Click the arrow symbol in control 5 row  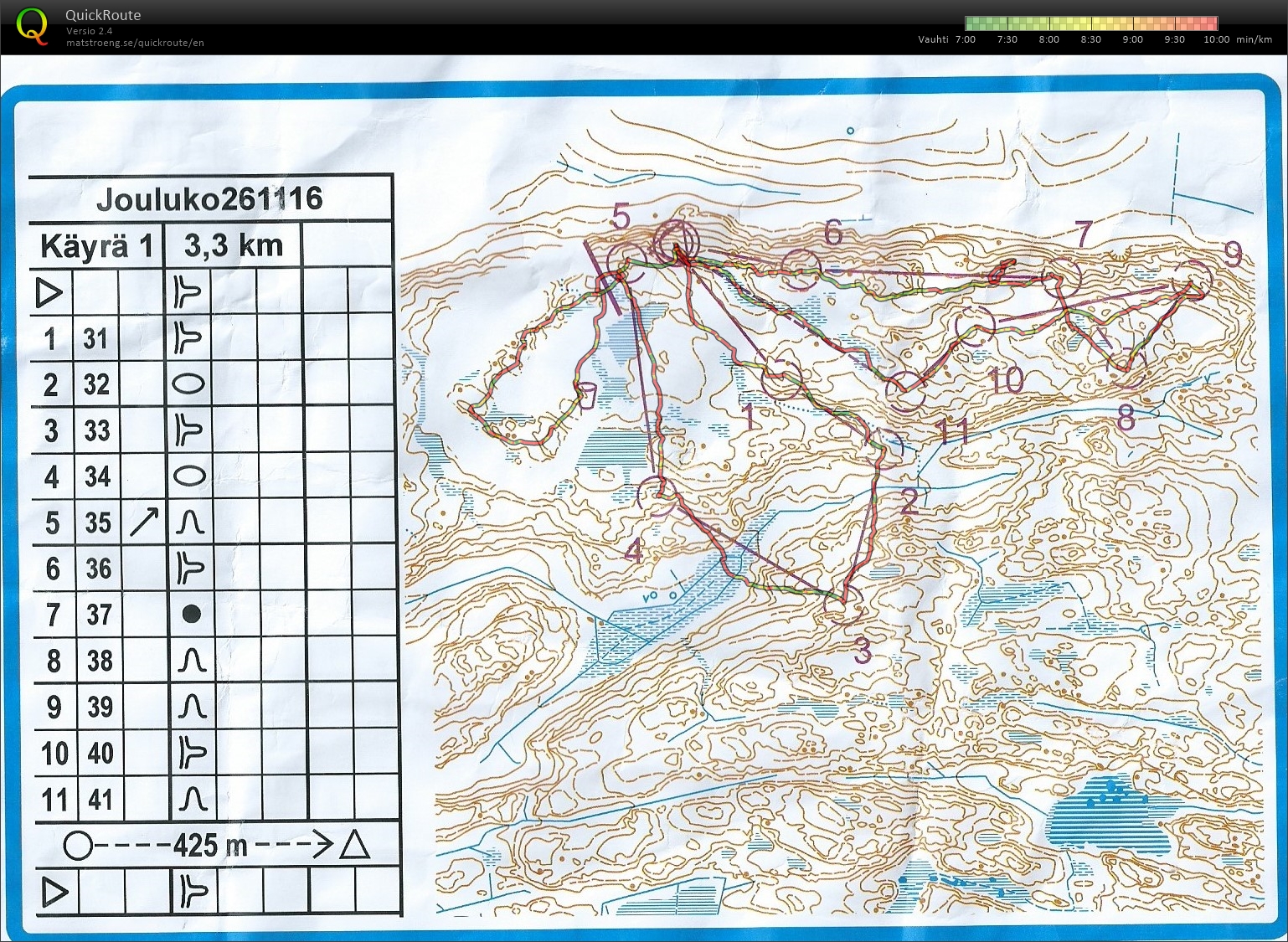click(x=144, y=522)
